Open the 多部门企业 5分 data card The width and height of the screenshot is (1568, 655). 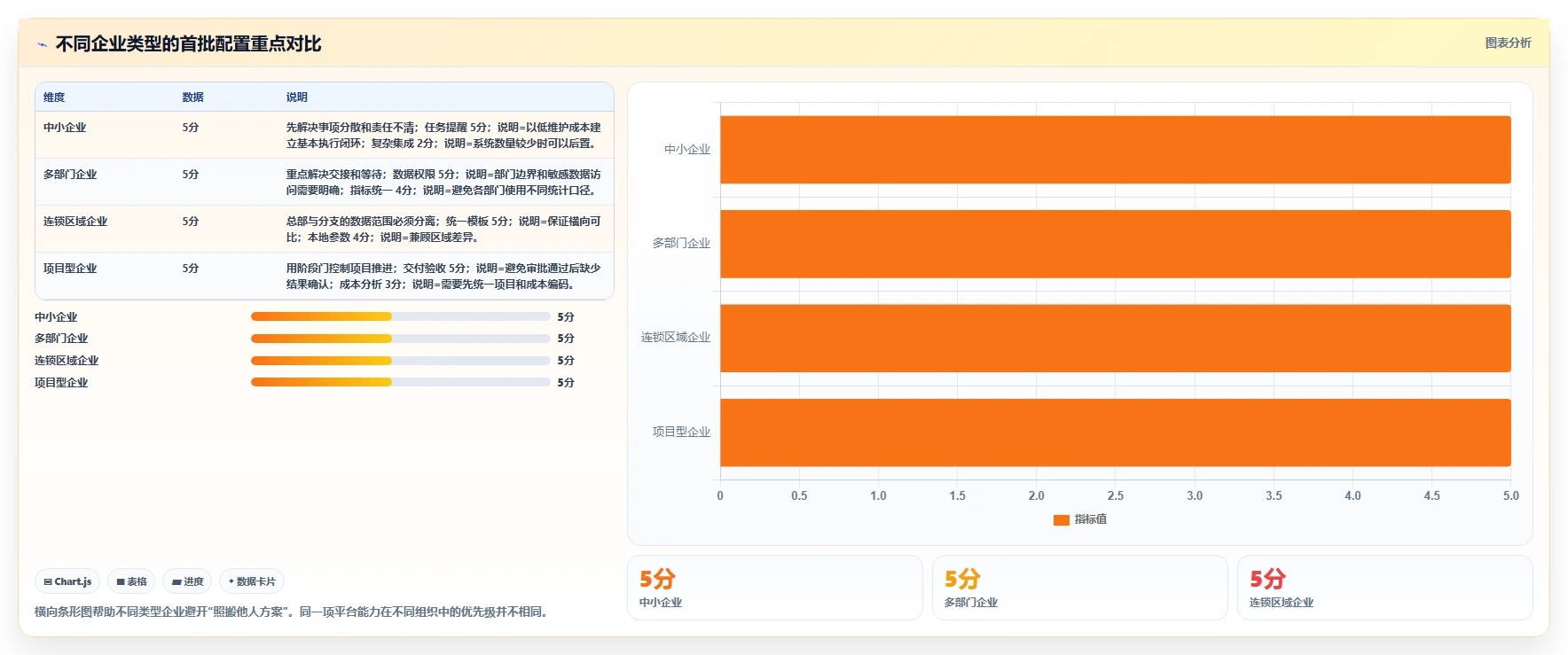[x=1080, y=588]
